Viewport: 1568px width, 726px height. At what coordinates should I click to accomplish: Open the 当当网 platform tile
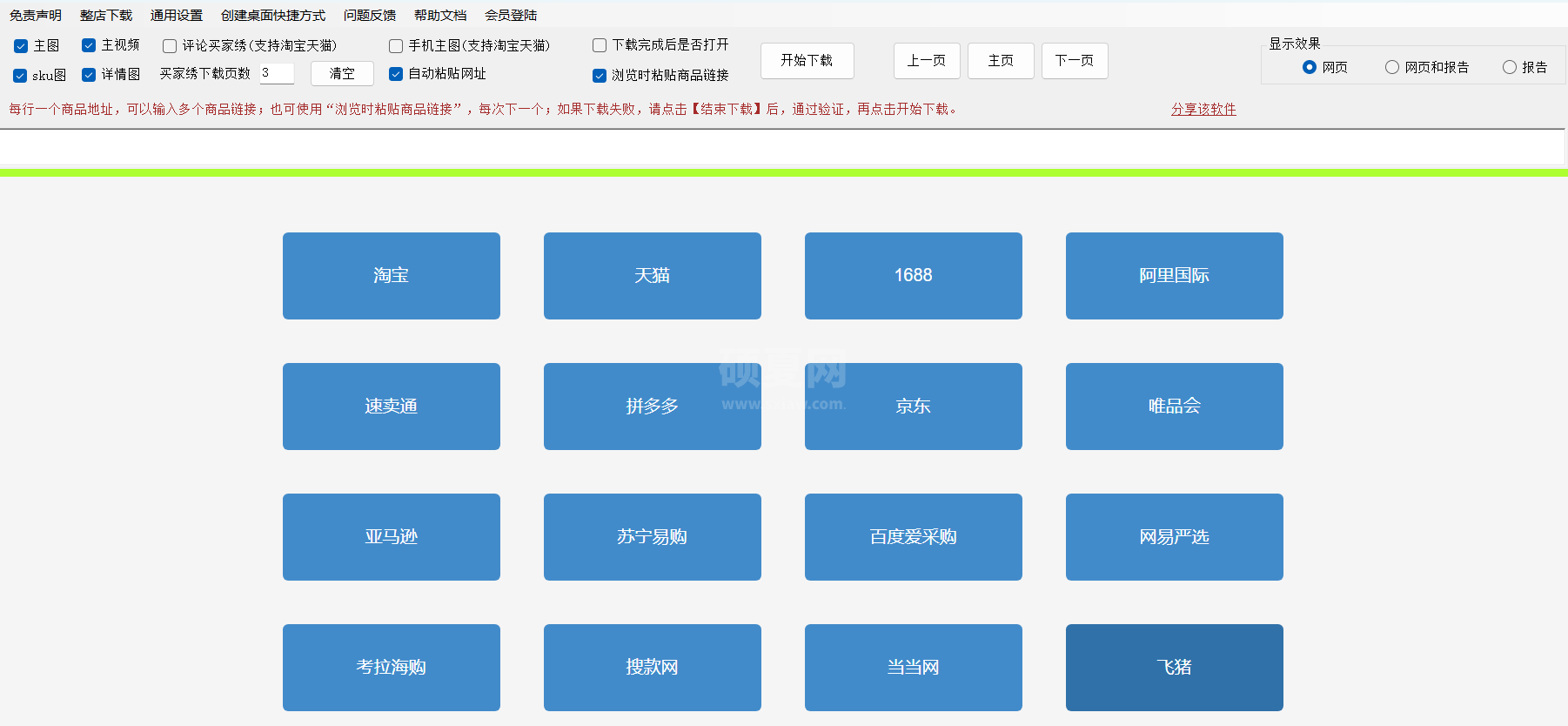click(x=914, y=668)
